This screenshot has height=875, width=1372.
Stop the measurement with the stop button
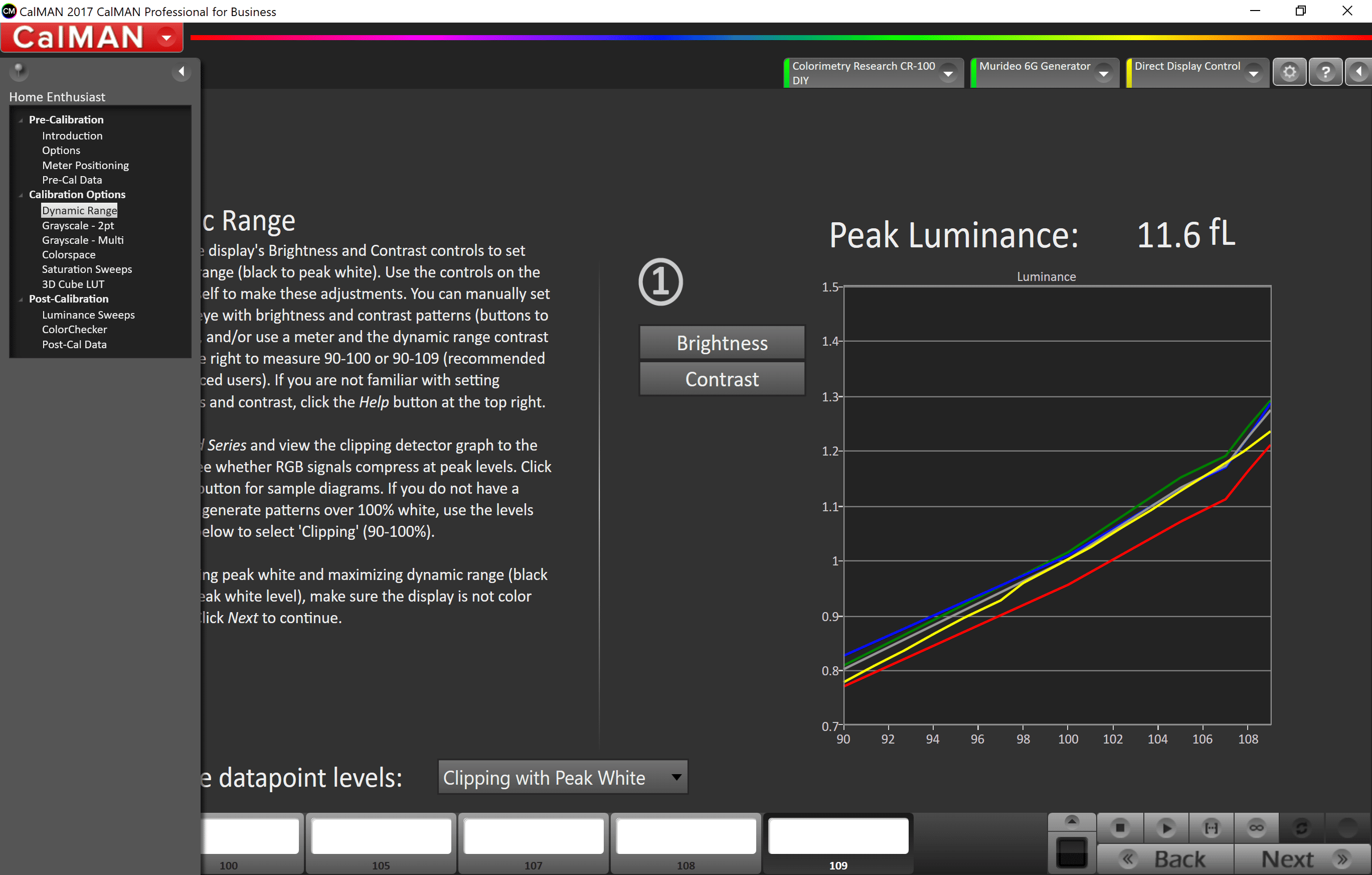[1120, 828]
